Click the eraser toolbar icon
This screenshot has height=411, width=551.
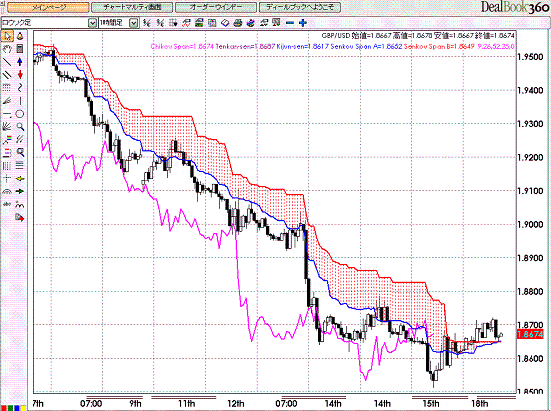click(x=225, y=23)
